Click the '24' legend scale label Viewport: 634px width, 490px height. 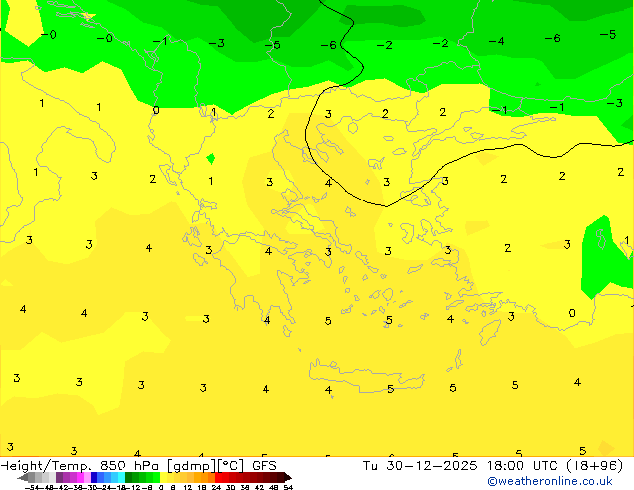point(216,487)
